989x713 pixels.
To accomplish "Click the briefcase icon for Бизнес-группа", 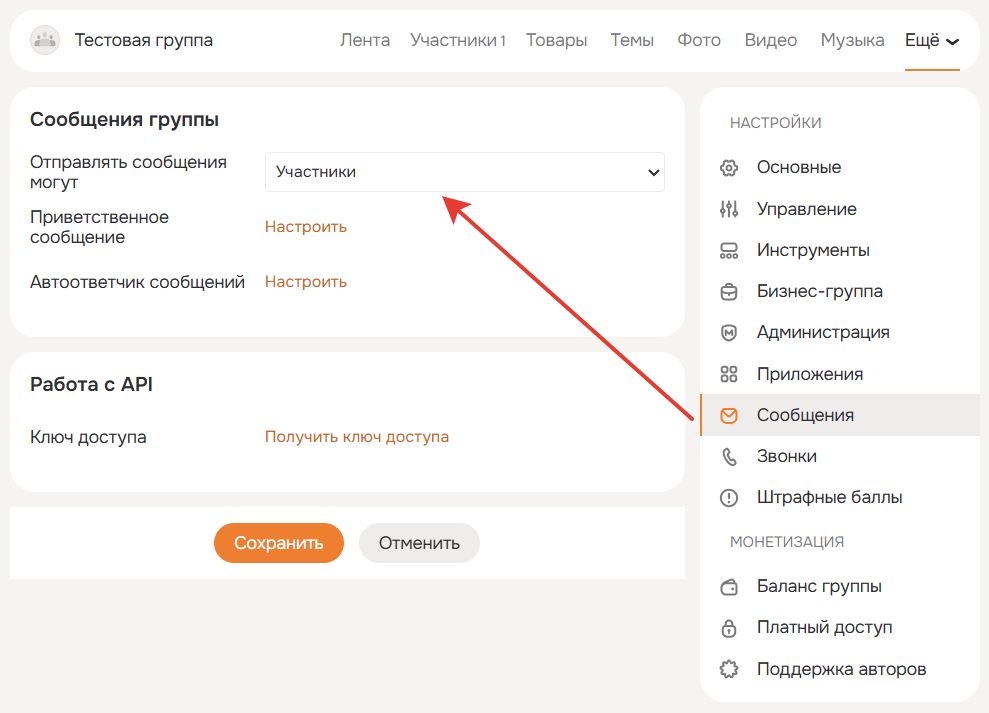I will click(729, 292).
